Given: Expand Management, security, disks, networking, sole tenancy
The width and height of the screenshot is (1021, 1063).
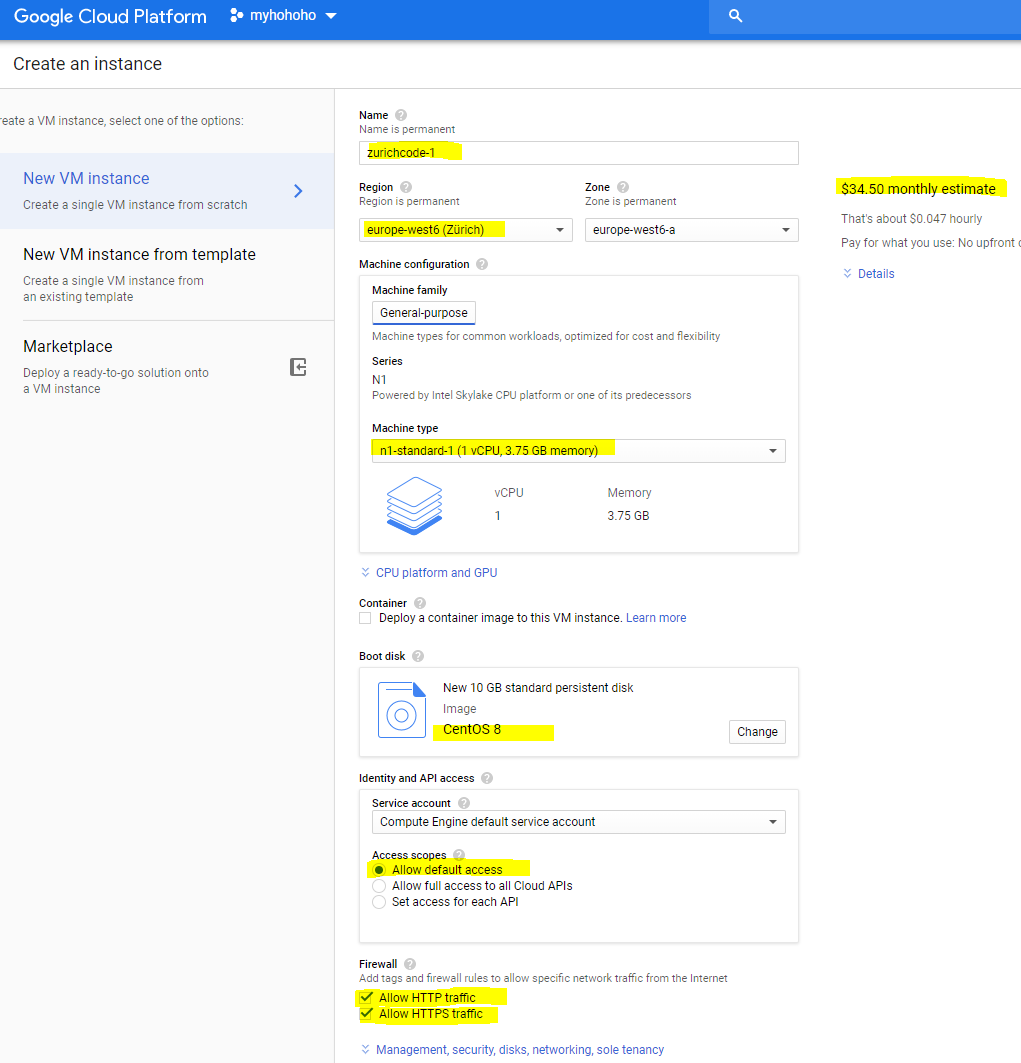Looking at the screenshot, I should pyautogui.click(x=513, y=1049).
